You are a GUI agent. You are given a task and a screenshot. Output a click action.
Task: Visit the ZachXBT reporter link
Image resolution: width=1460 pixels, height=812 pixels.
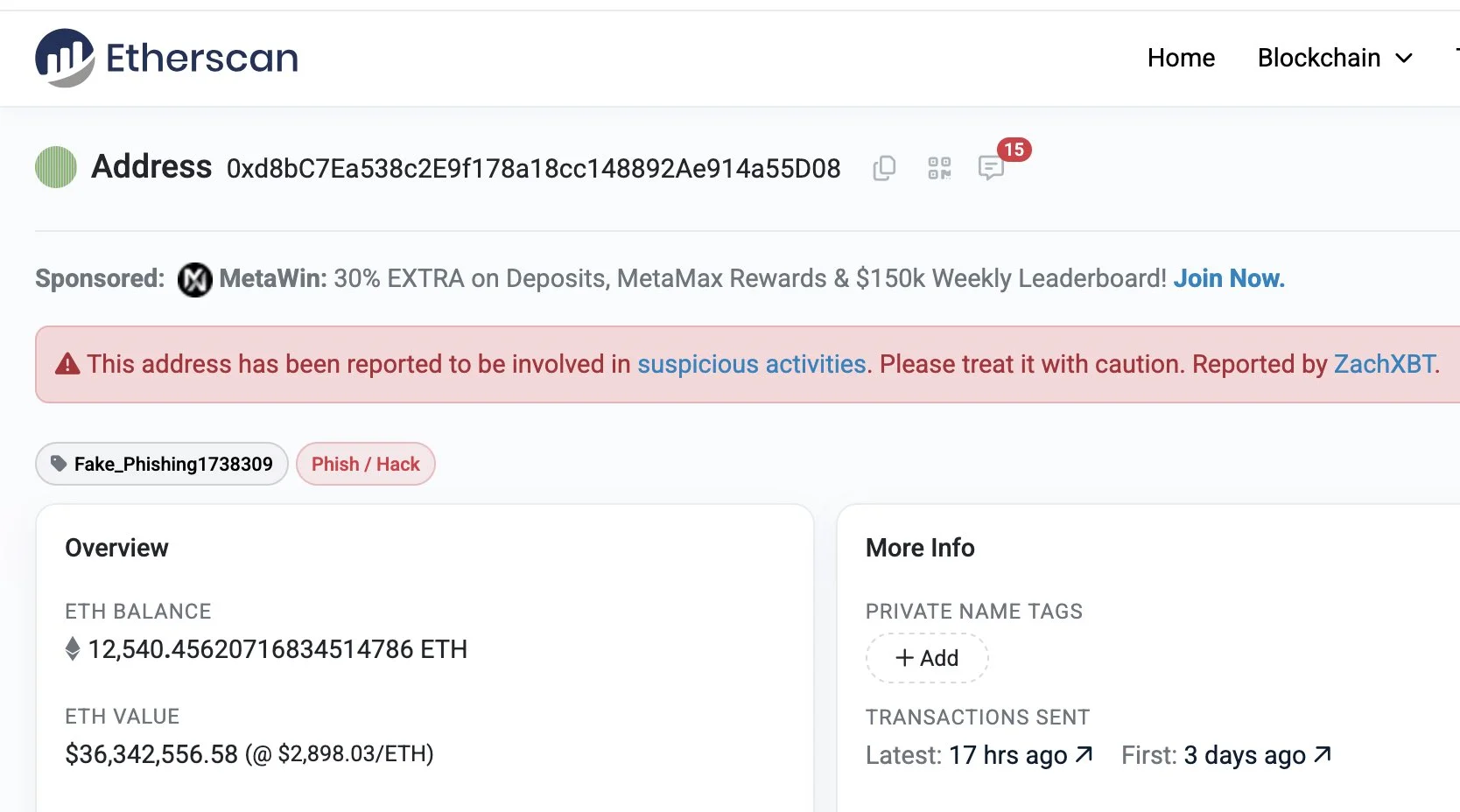pos(1385,364)
